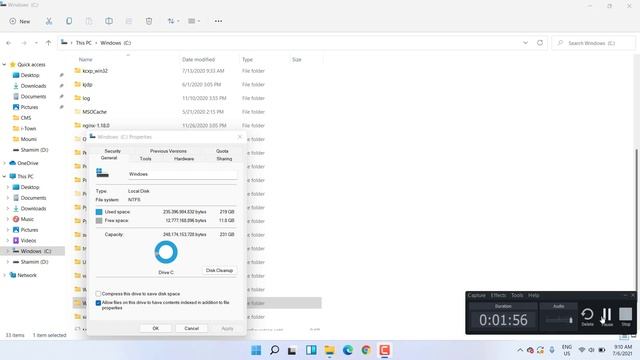Open the Sort options dropdown in the toolbar
640x360 pixels.
[173, 21]
